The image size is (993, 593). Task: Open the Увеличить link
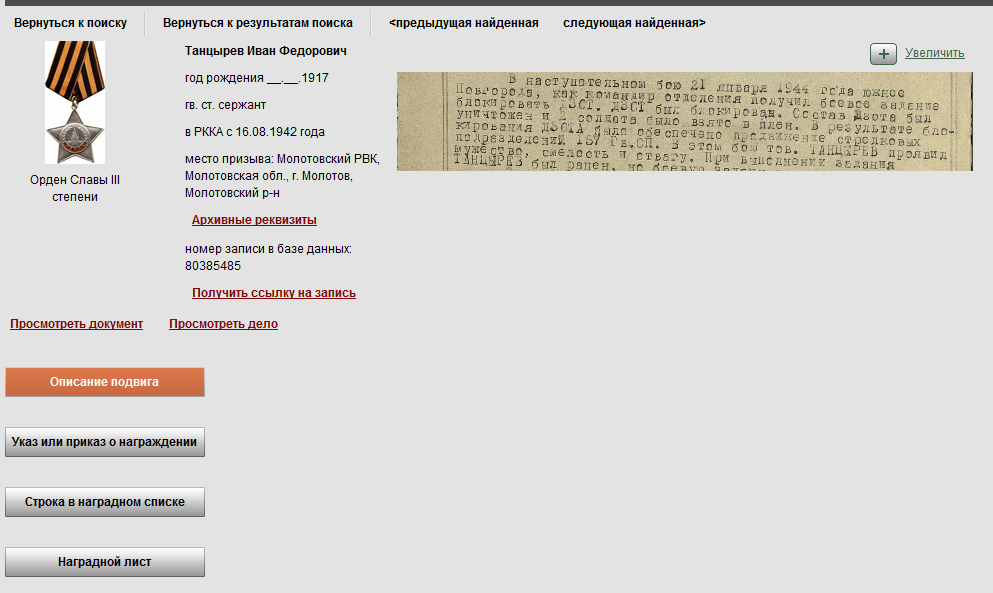click(x=934, y=53)
